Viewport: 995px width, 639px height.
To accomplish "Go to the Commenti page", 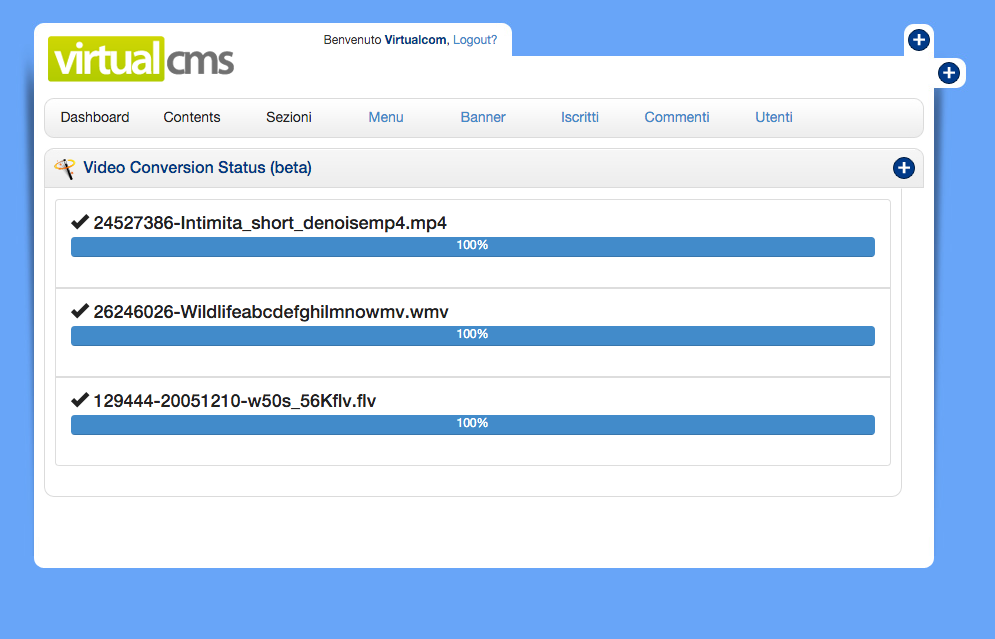I will tap(677, 117).
